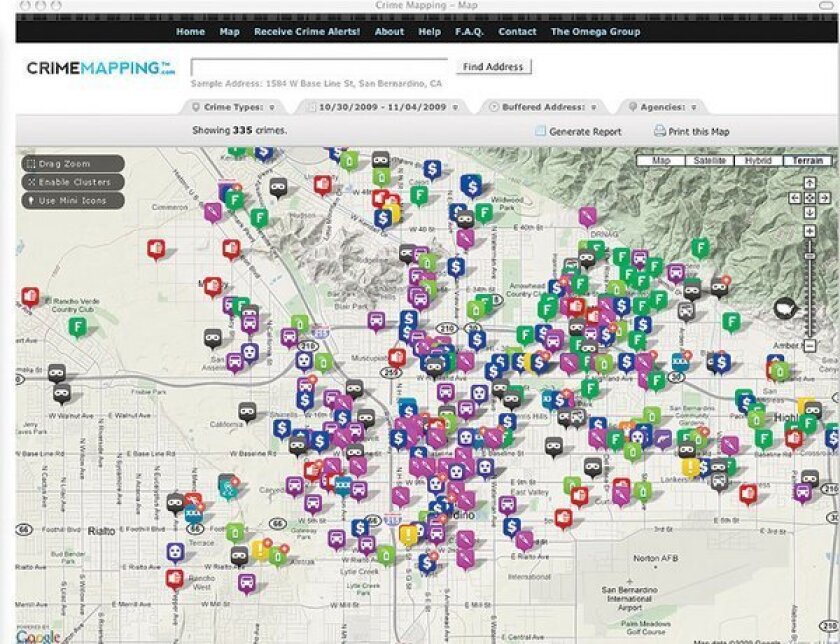Click the zoom slider handle
The width and height of the screenshot is (840, 644).
click(x=809, y=256)
